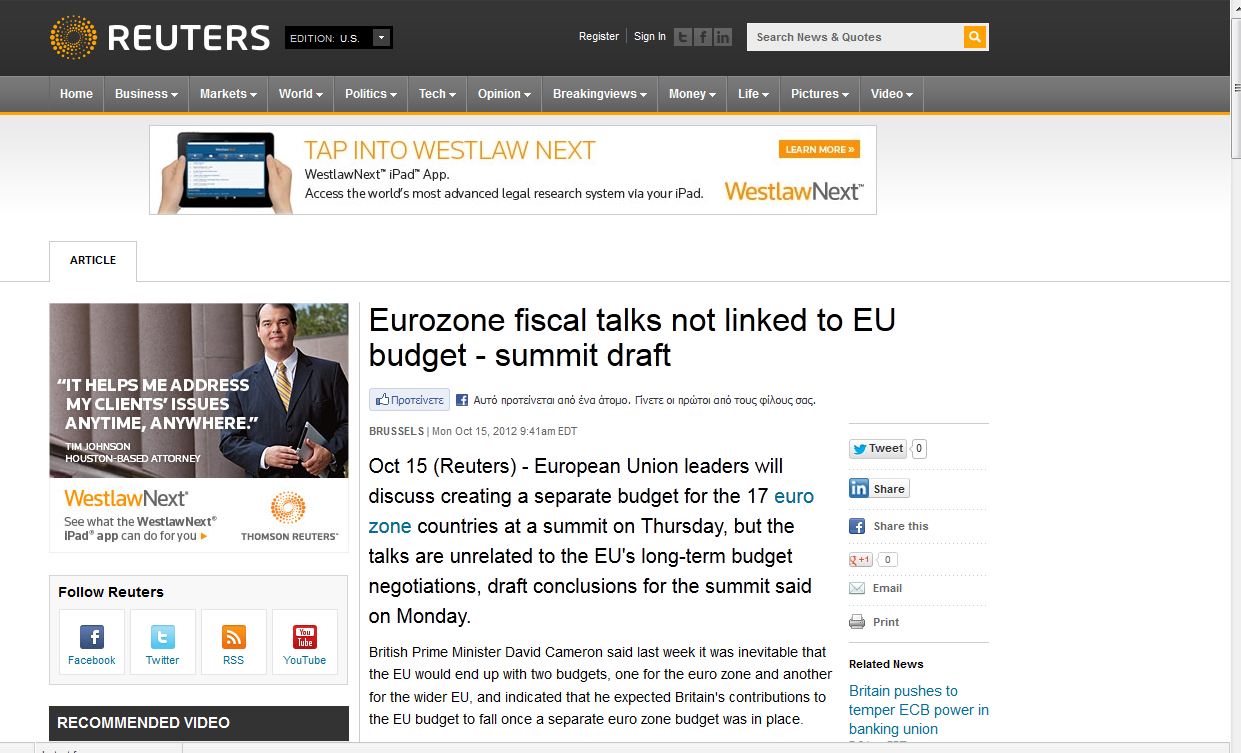Open Reuters Twitter icon in header
Image resolution: width=1241 pixels, height=753 pixels.
pyautogui.click(x=683, y=37)
